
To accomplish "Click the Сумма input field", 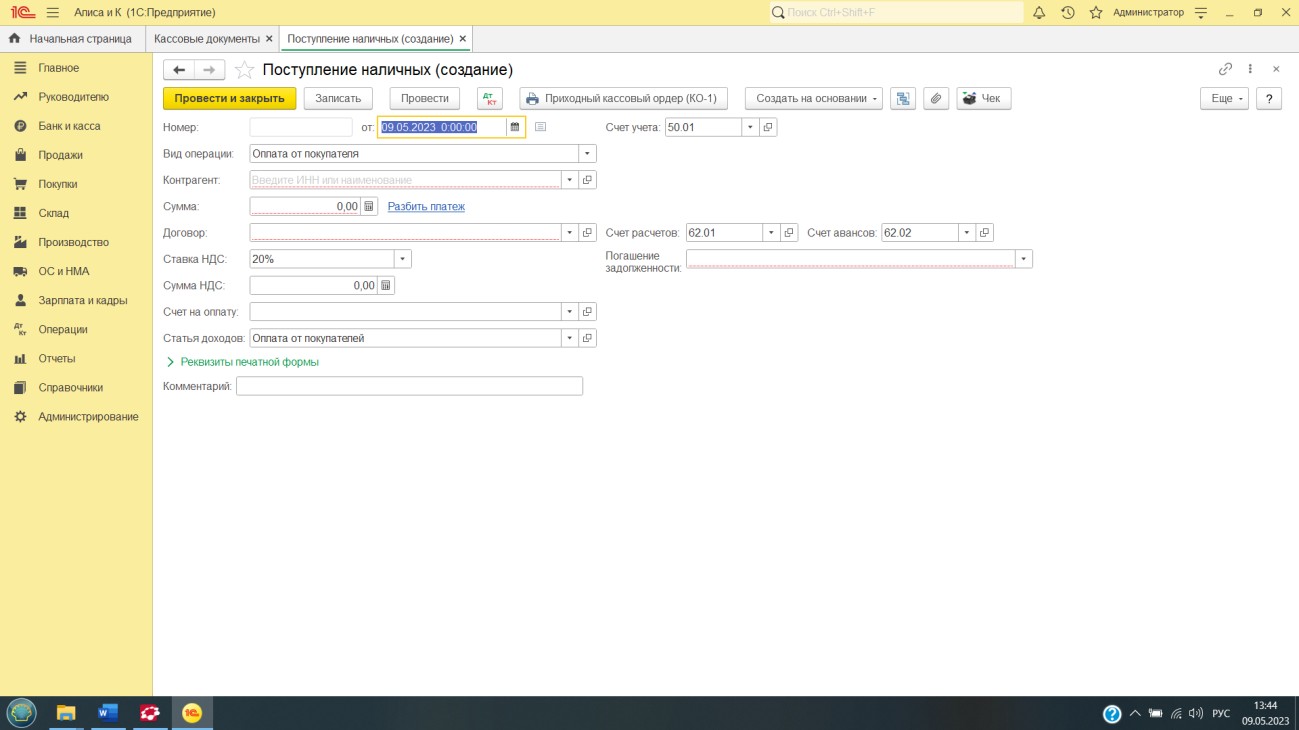I will (305, 206).
